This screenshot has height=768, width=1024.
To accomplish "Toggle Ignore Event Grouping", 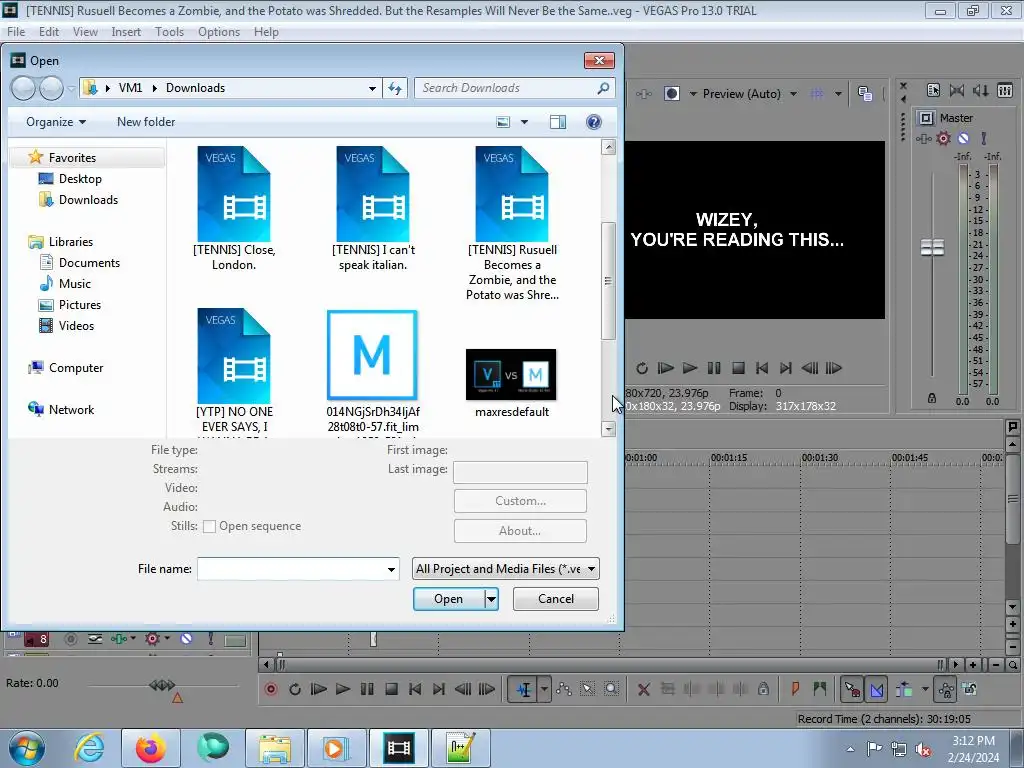I will coord(970,689).
